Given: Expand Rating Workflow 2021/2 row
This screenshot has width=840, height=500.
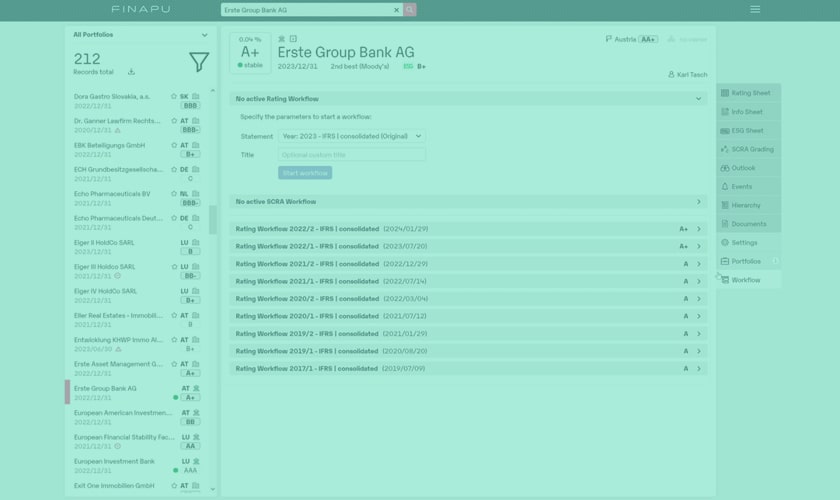Looking at the screenshot, I should click(468, 264).
